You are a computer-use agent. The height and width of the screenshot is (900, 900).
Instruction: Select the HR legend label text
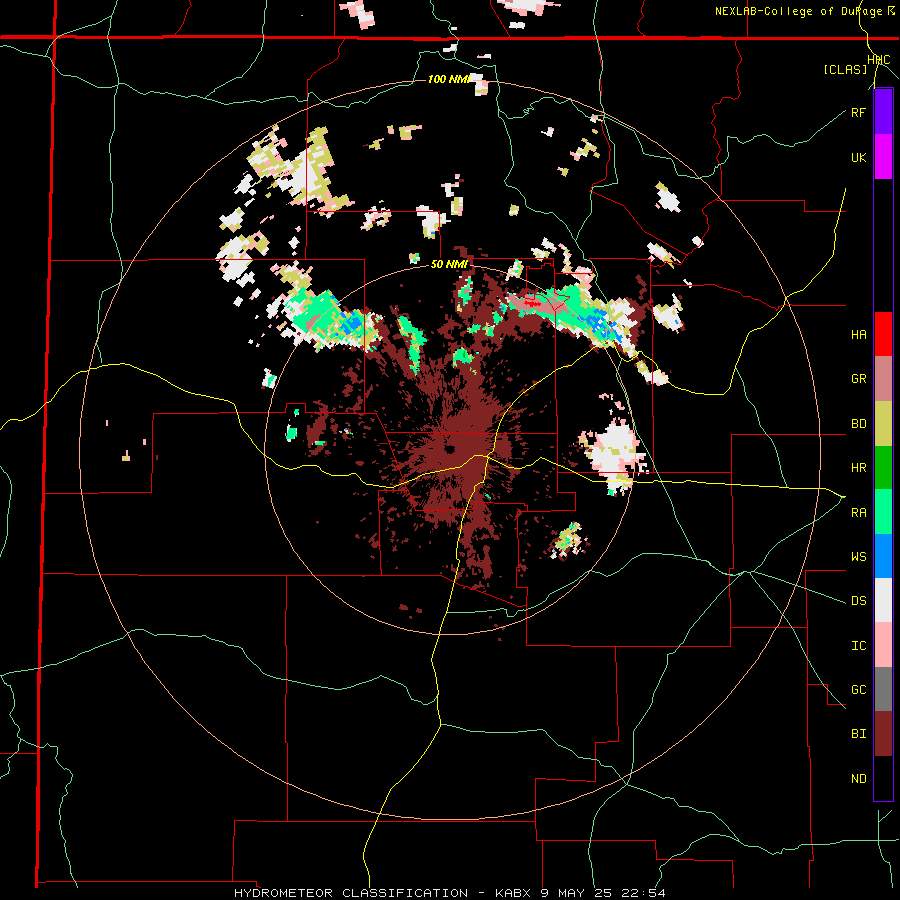[858, 468]
